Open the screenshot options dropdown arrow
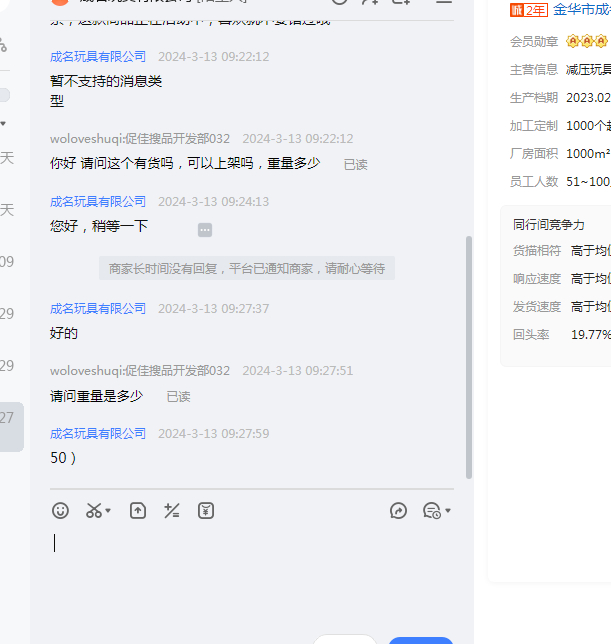The image size is (611, 644). (108, 511)
